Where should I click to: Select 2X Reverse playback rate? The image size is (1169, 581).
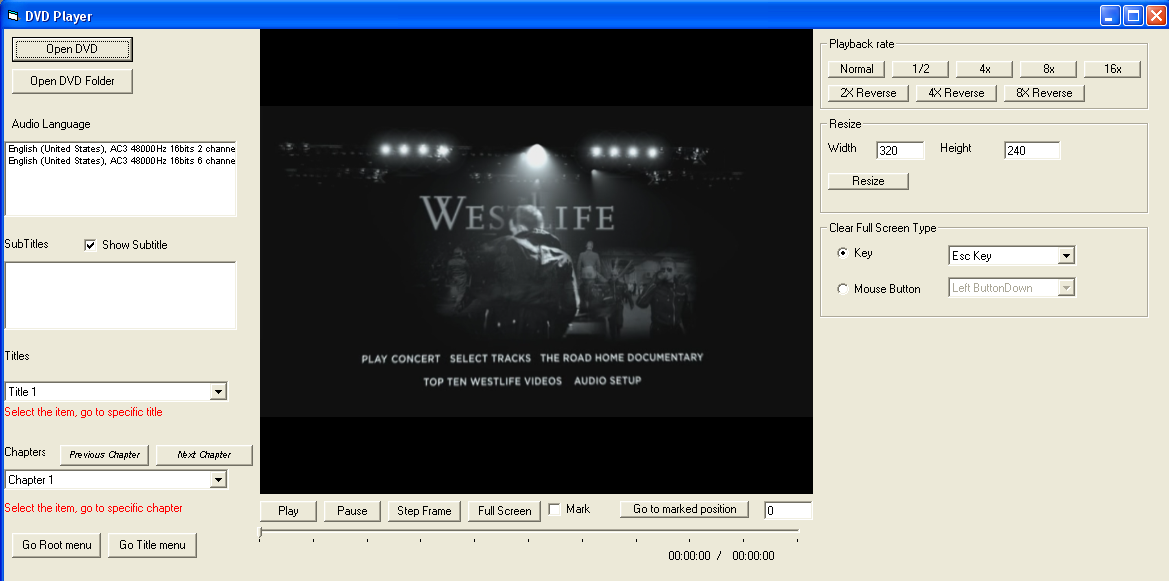pyautogui.click(x=868, y=93)
